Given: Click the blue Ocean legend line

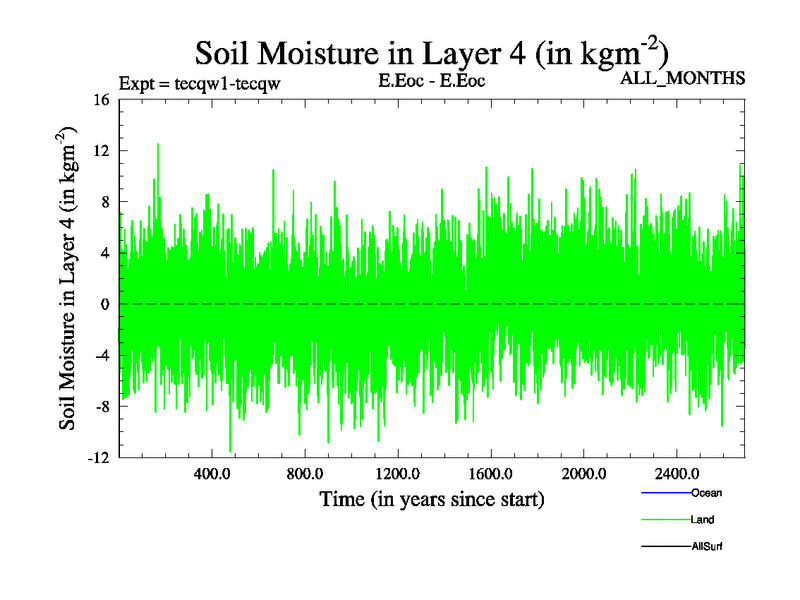Looking at the screenshot, I should click(664, 493).
